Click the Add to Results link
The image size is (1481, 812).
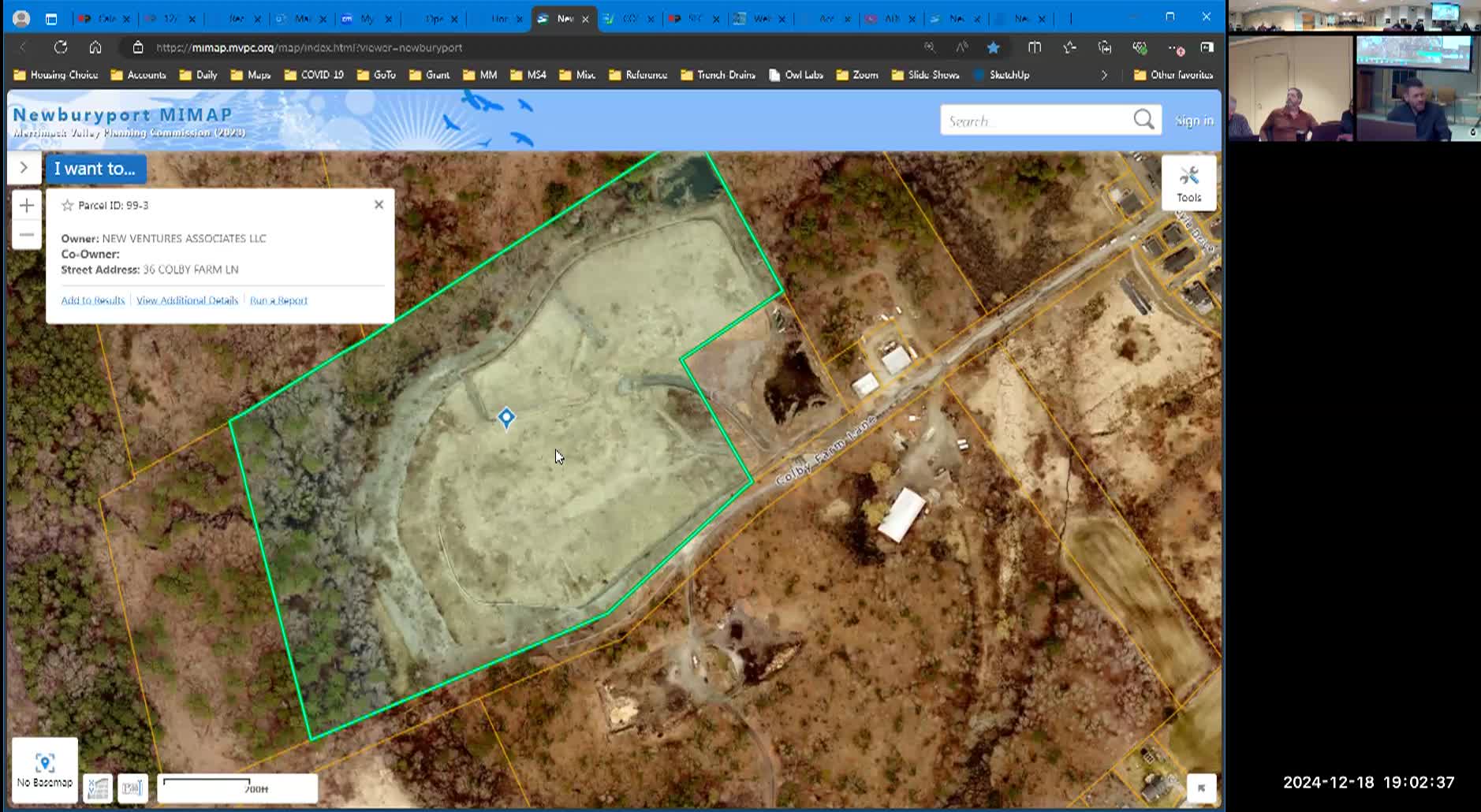click(93, 300)
